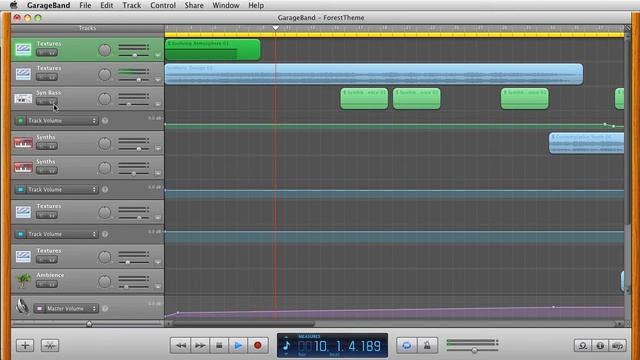Click the Ambience track pan knob
640x360 pixels.
(x=105, y=281)
